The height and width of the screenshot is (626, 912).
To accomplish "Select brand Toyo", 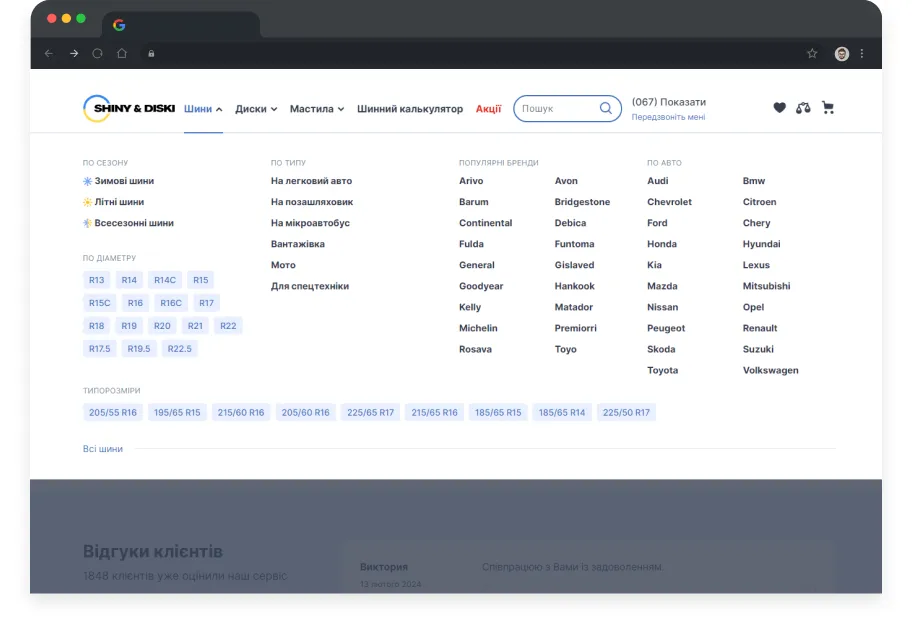I will click(x=565, y=349).
